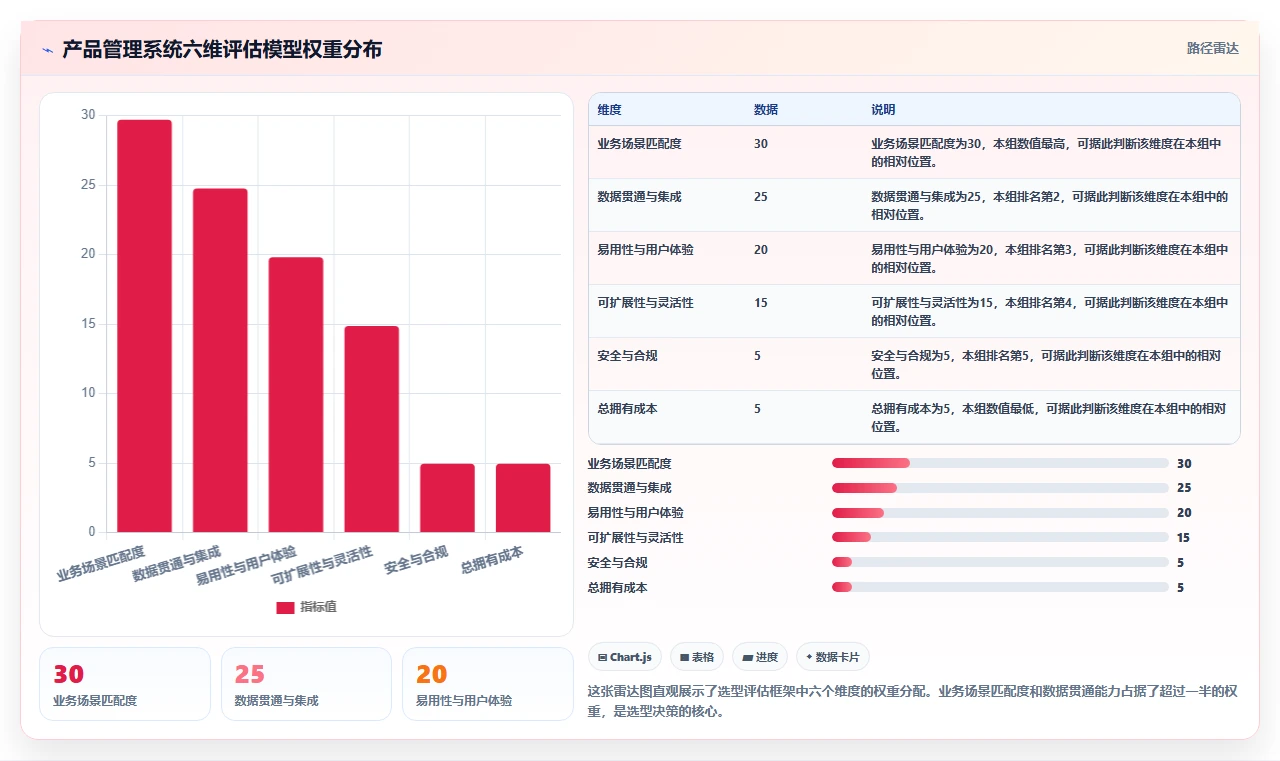Click value 15 in the table
The width and height of the screenshot is (1280, 761).
(x=761, y=303)
